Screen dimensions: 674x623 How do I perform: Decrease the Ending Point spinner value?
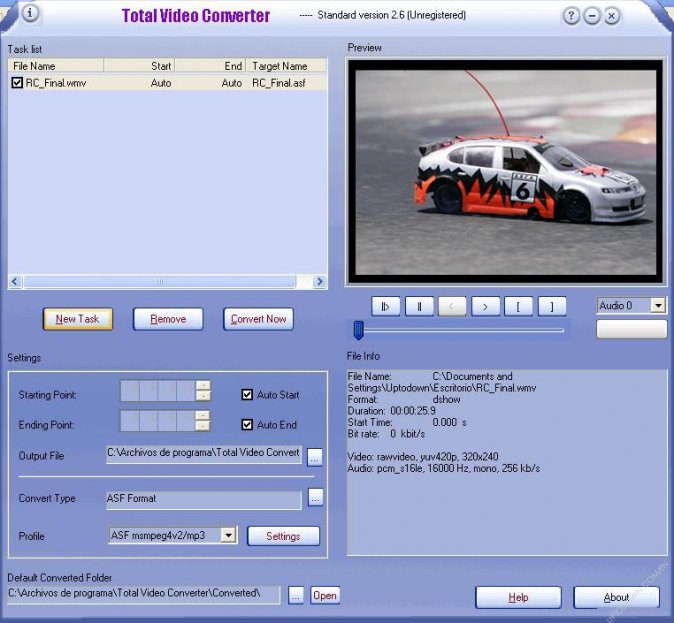click(x=203, y=426)
